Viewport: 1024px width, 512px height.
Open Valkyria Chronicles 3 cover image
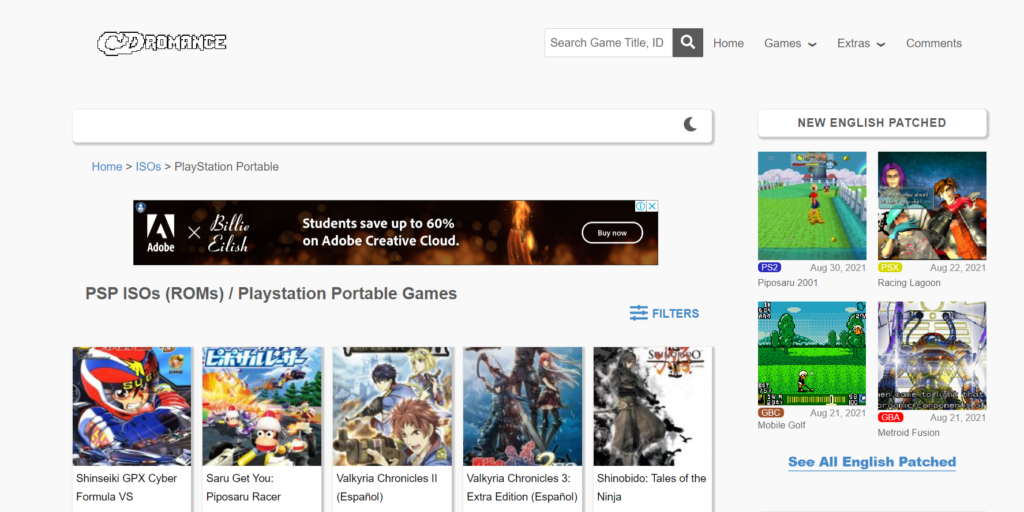click(522, 406)
